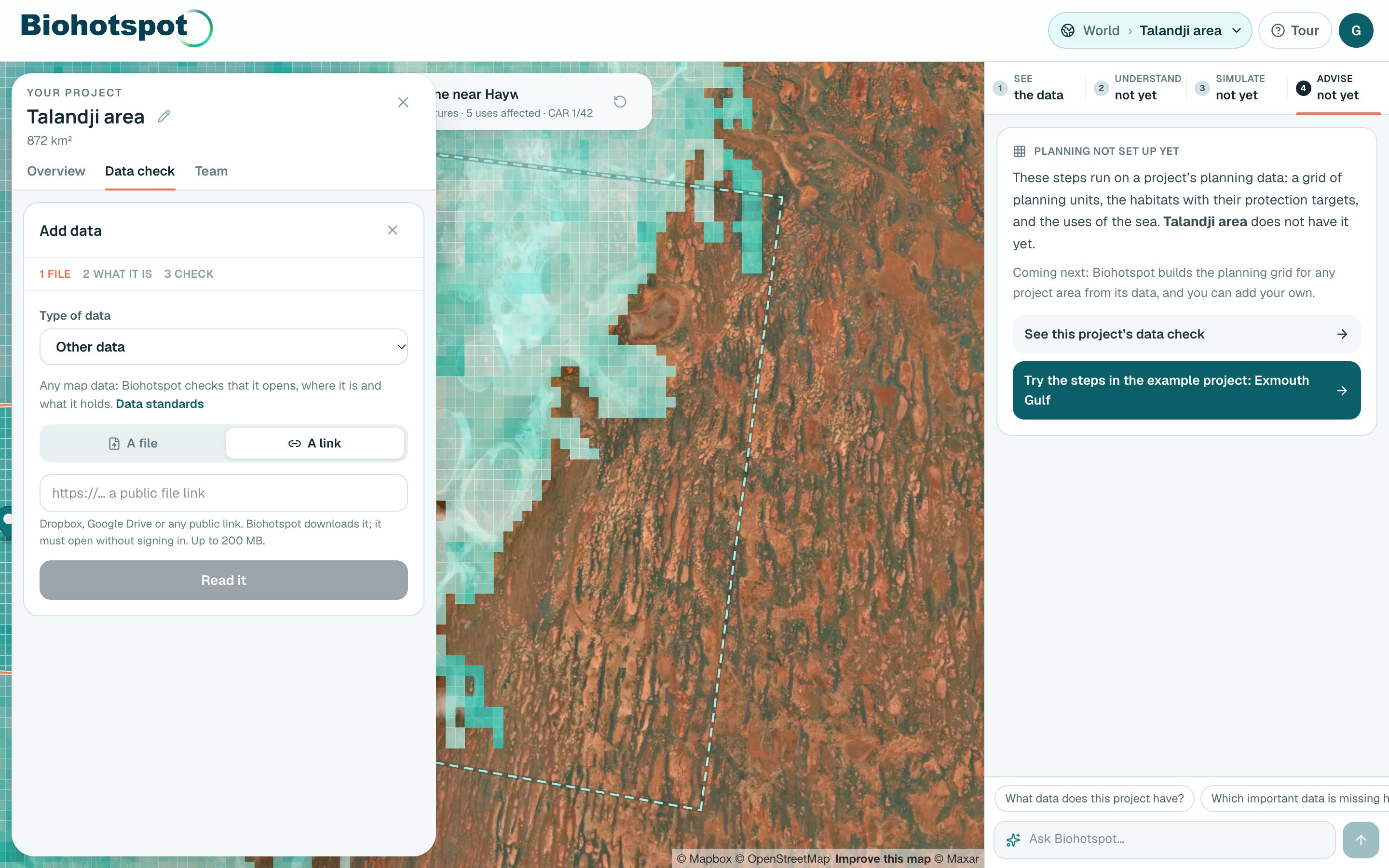This screenshot has height=868, width=1389.
Task: Click the sparkle AI icon in chat box
Action: click(1014, 840)
